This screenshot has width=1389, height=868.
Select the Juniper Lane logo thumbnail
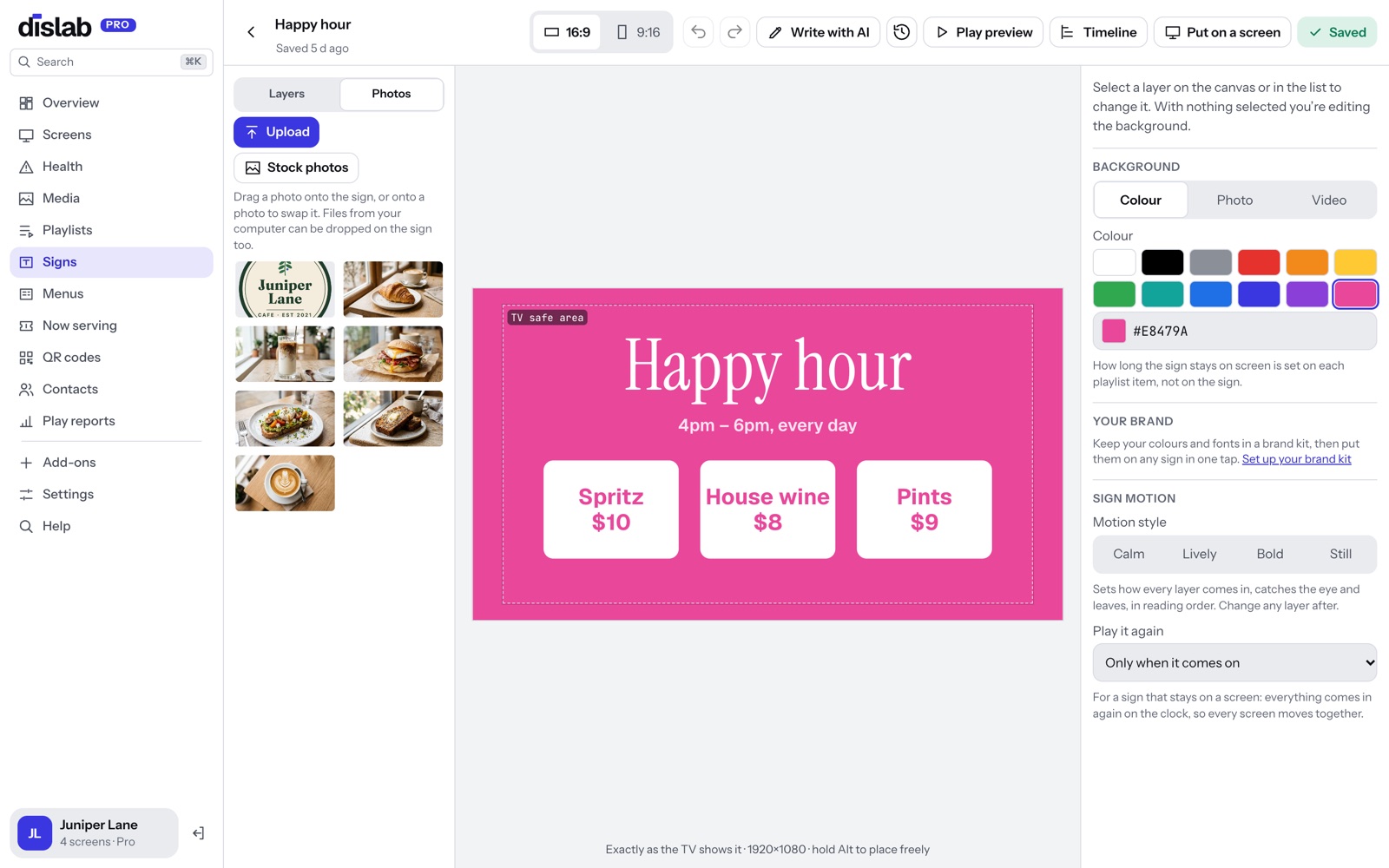pos(285,289)
